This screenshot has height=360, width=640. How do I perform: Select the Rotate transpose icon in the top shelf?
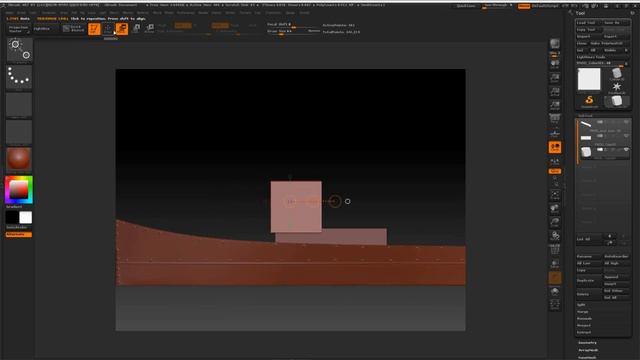(x=150, y=28)
